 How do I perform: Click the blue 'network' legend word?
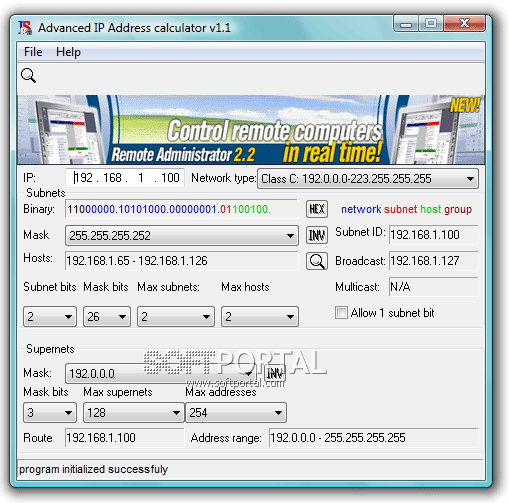[361, 209]
